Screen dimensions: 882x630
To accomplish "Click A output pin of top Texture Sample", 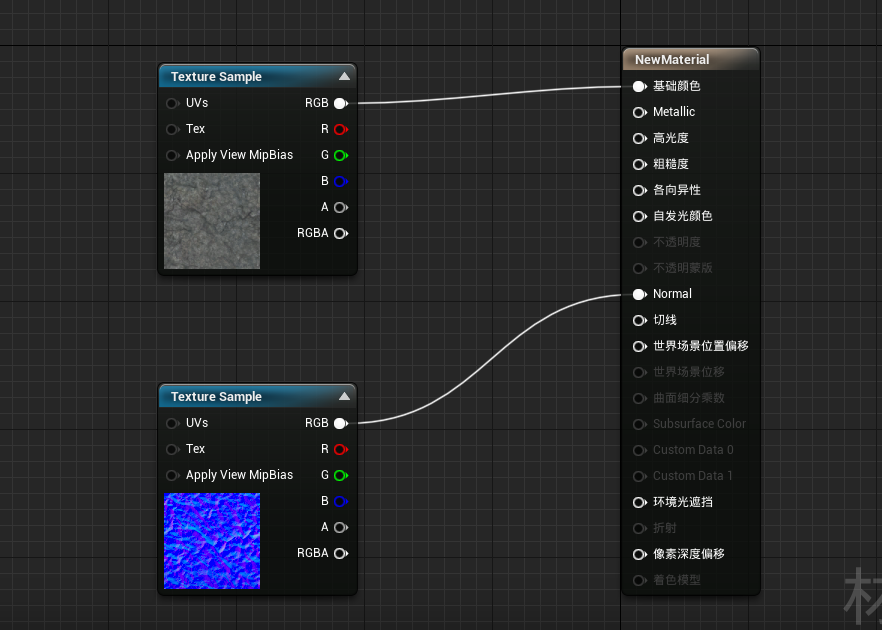I will coord(341,208).
